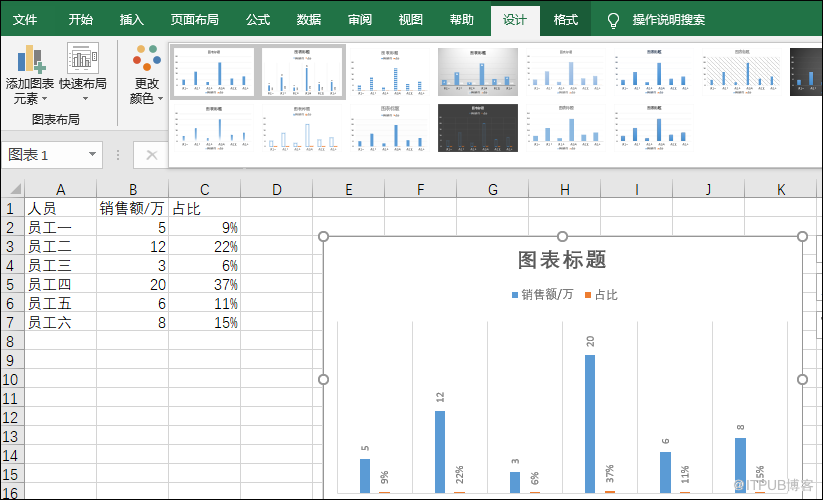Choose the first chart style thumbnail in gallery
This screenshot has width=823, height=500.
pos(214,73)
